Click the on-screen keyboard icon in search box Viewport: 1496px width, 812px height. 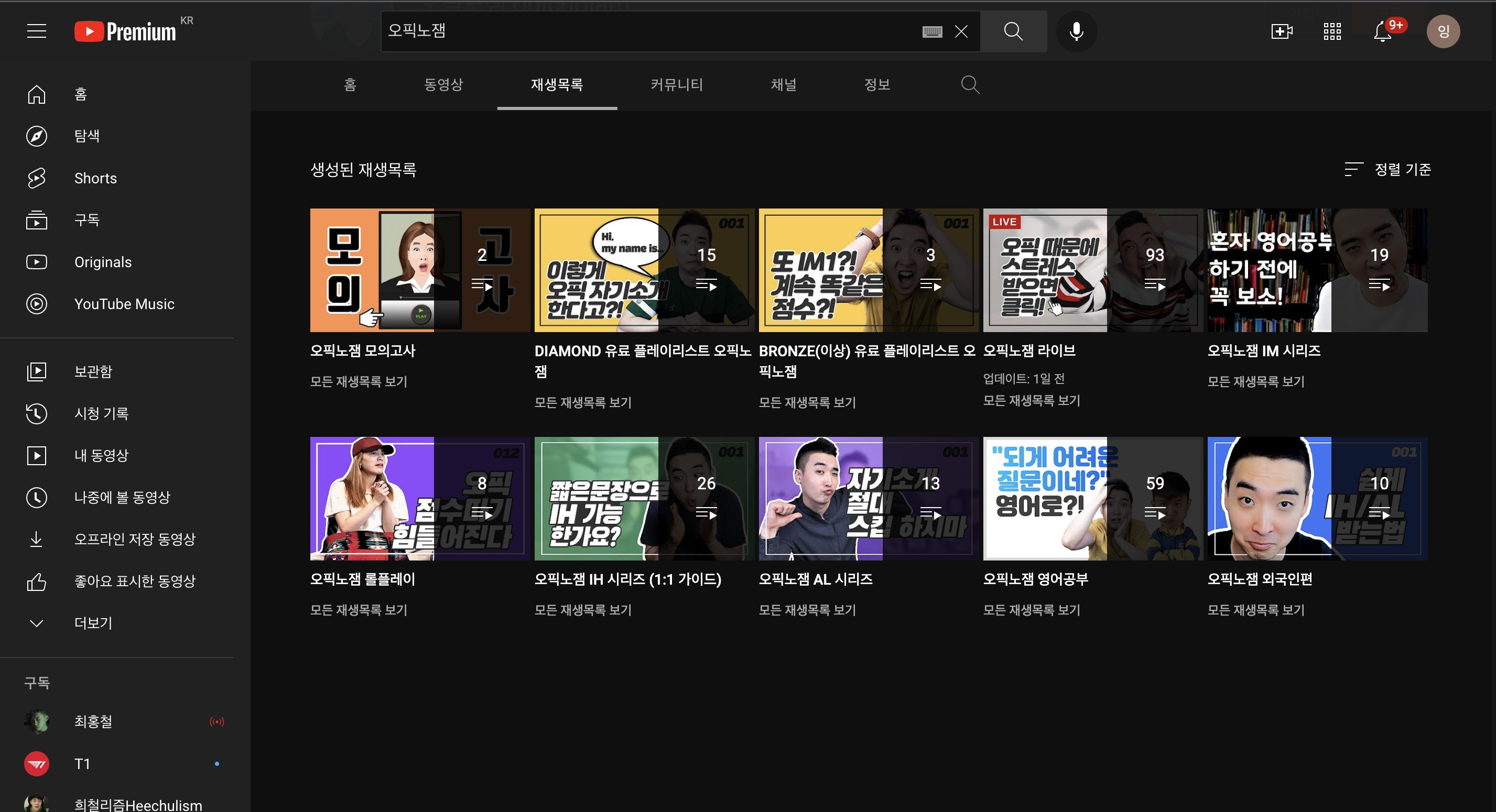click(x=932, y=31)
